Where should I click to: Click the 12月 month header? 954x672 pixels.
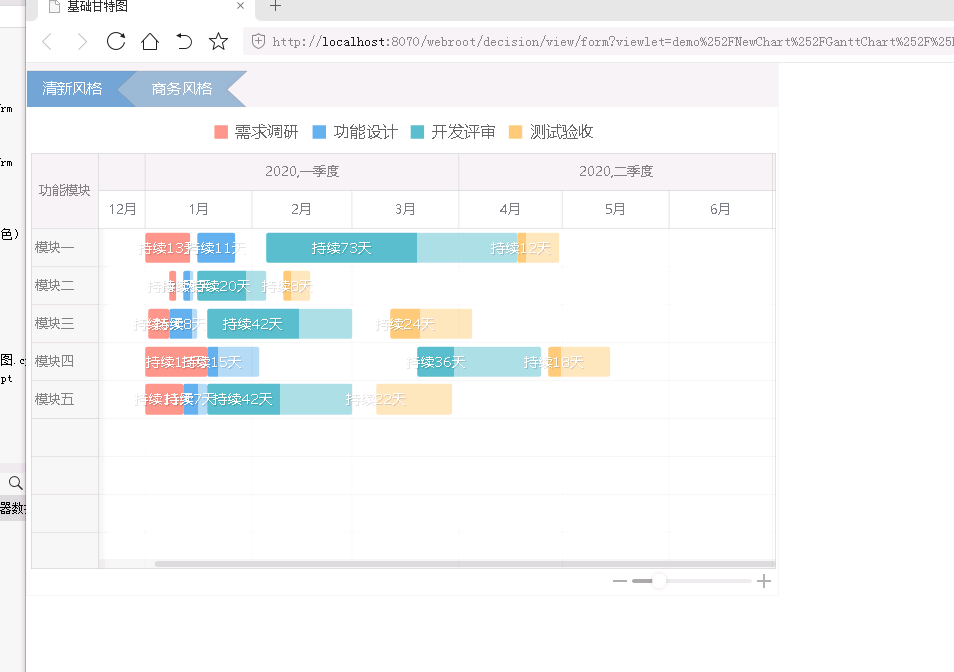click(122, 210)
